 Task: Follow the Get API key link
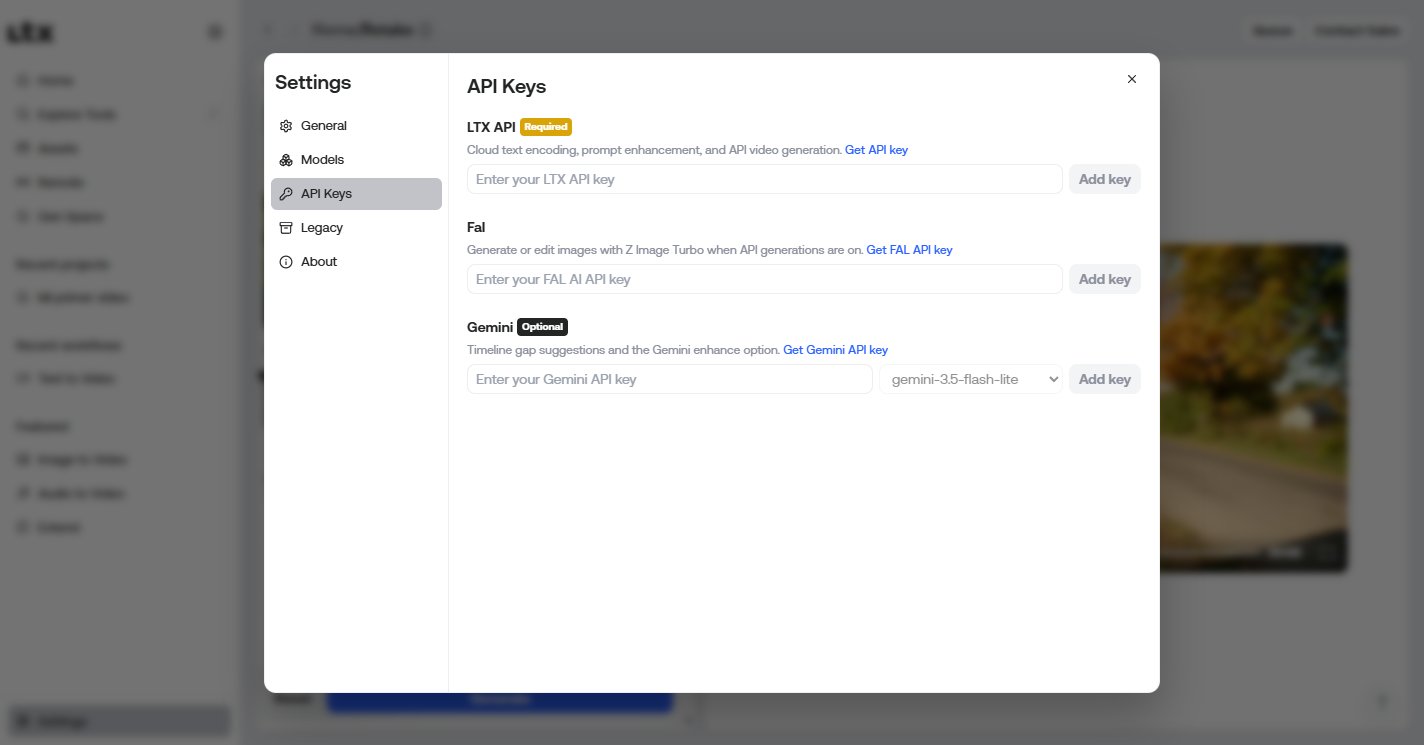pyautogui.click(x=876, y=150)
